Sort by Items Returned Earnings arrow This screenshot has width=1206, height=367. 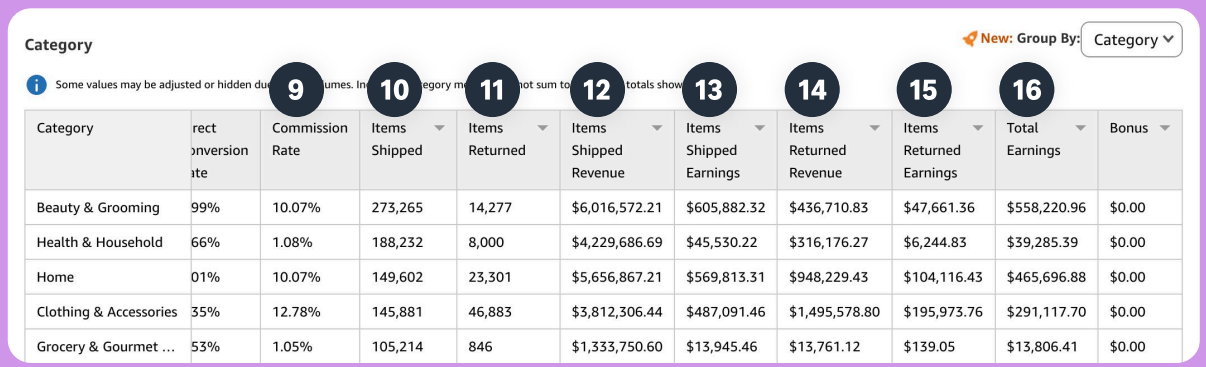[978, 128]
